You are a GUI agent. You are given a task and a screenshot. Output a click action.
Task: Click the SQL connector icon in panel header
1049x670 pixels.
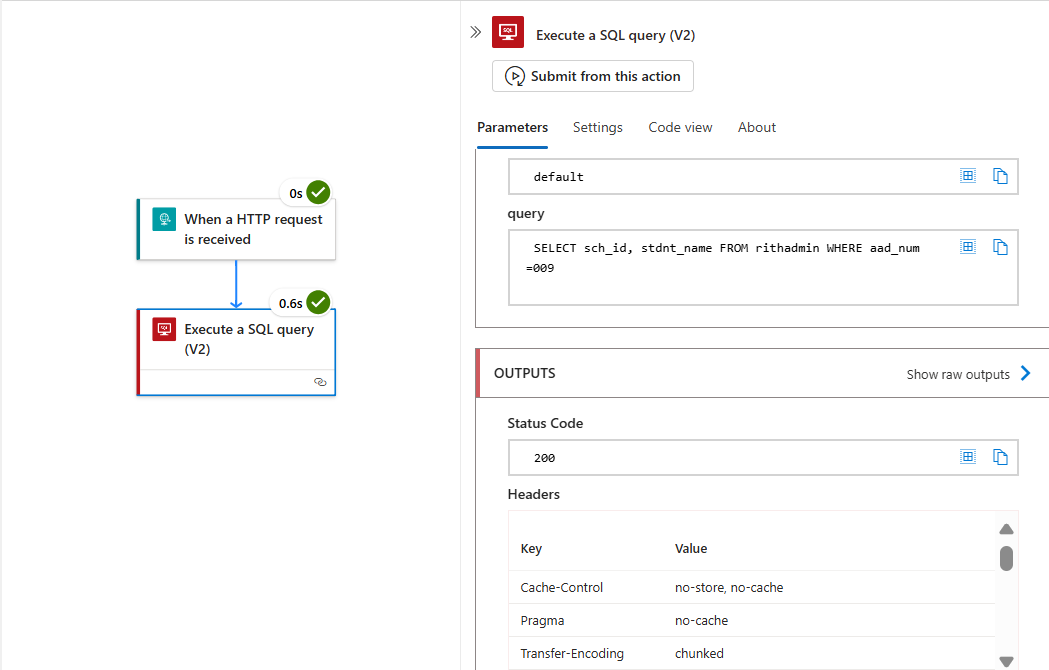click(508, 32)
